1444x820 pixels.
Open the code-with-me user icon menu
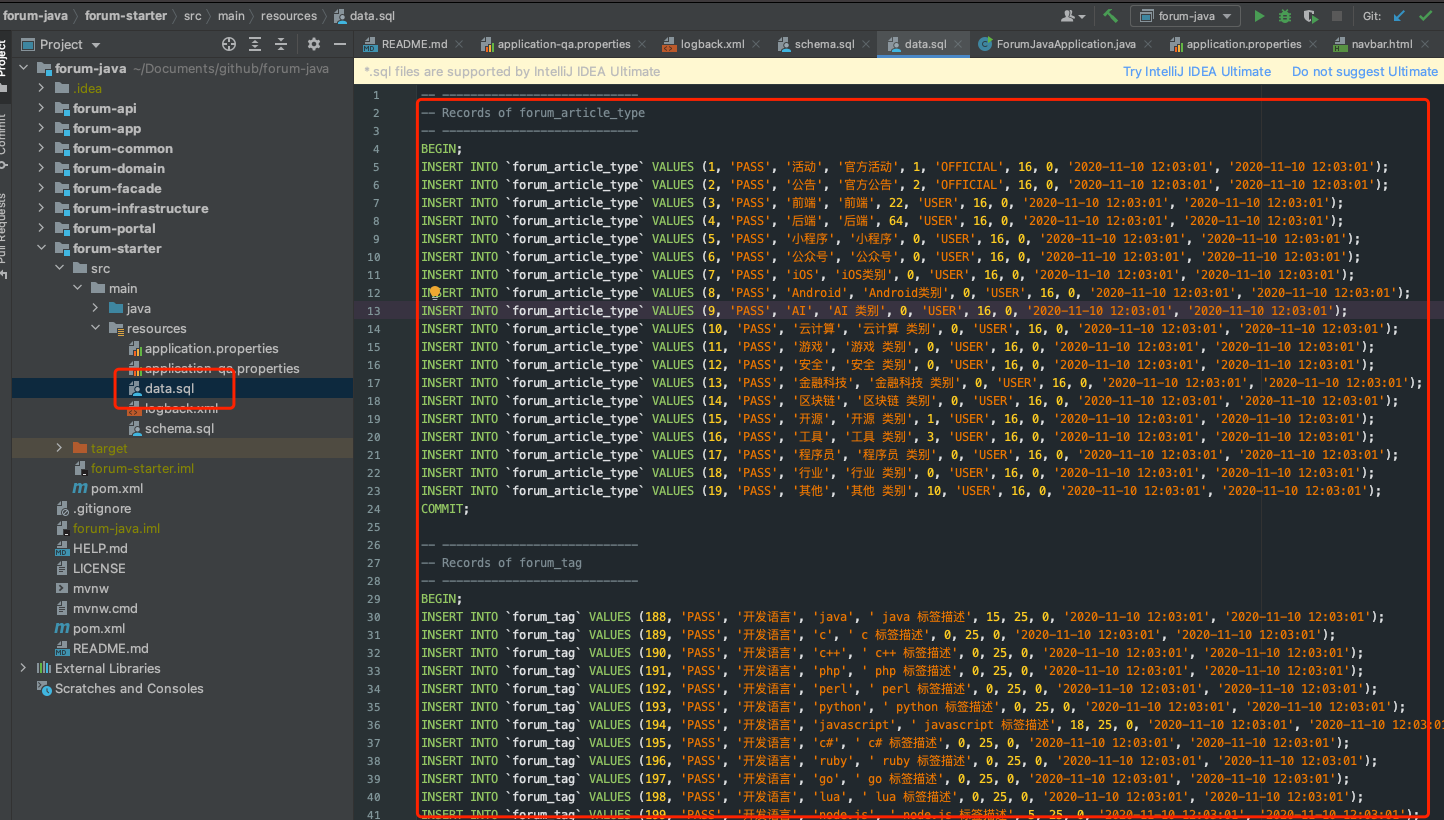(1074, 16)
